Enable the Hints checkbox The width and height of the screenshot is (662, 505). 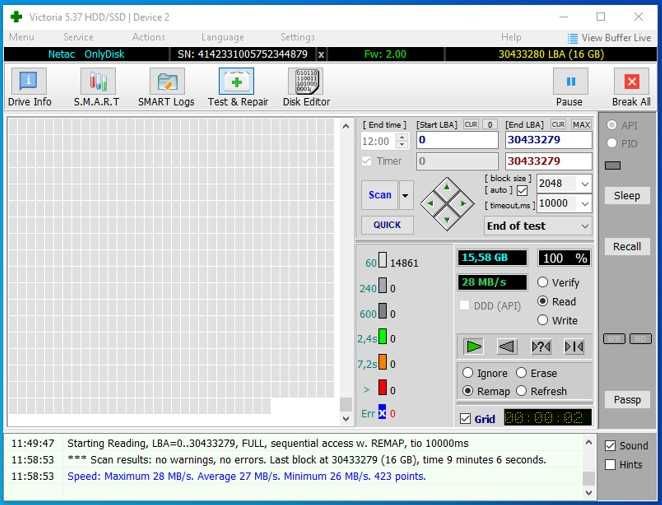(x=610, y=465)
